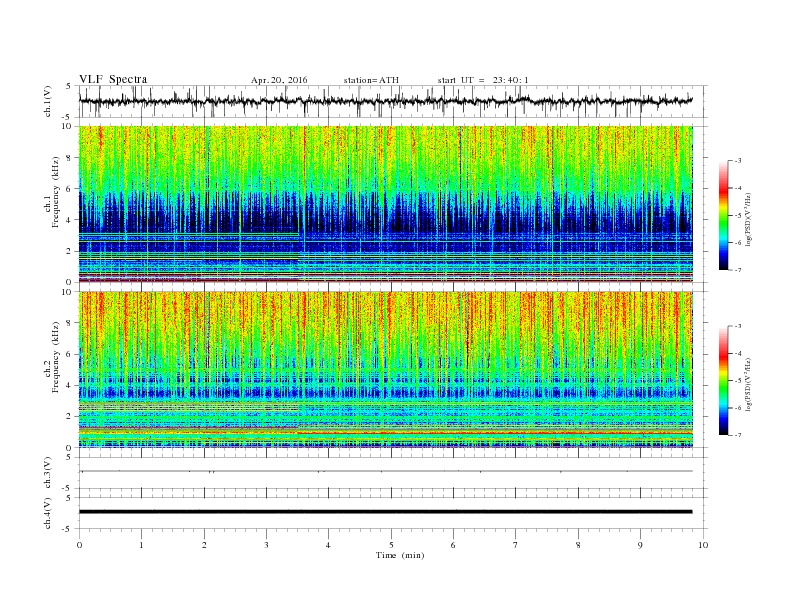Click the "9" tick label on time axis
Viewport: 792px width, 612px height.
pos(640,545)
